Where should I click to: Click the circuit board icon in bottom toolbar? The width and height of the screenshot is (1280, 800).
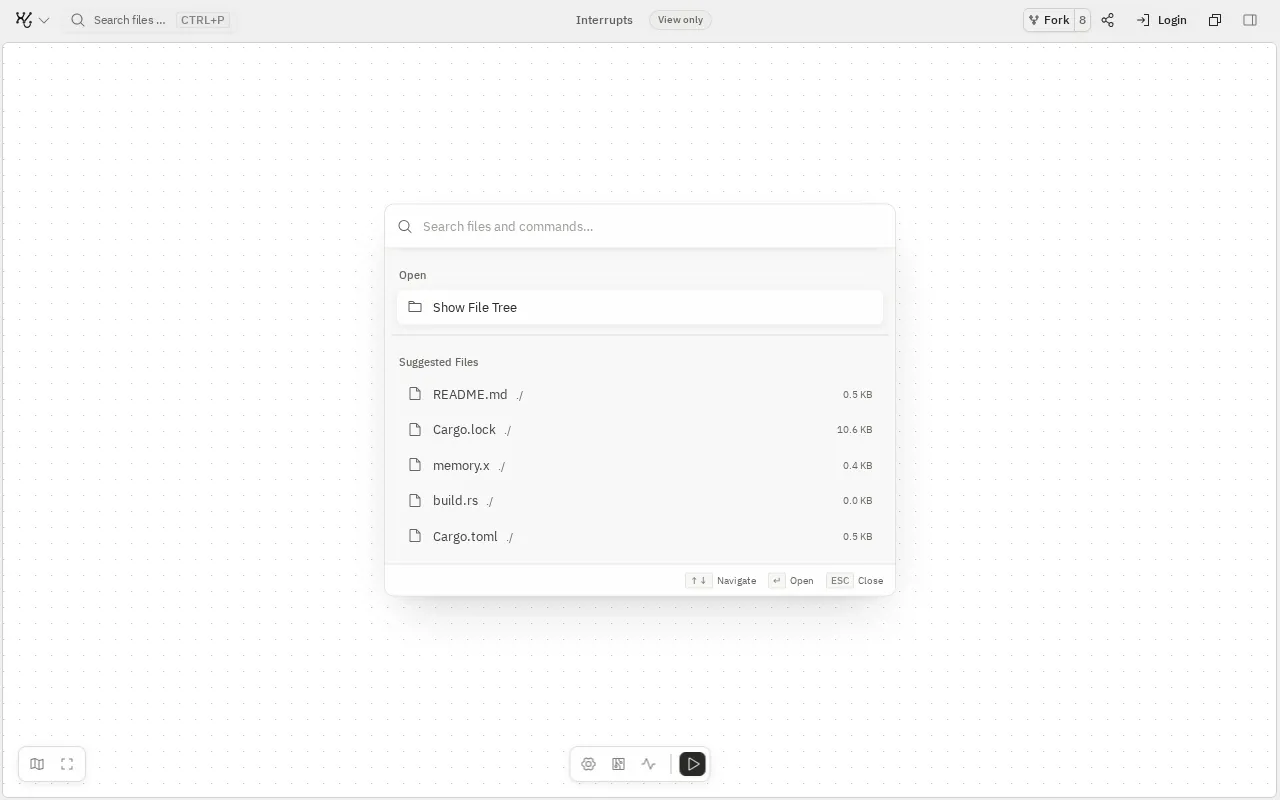618,764
